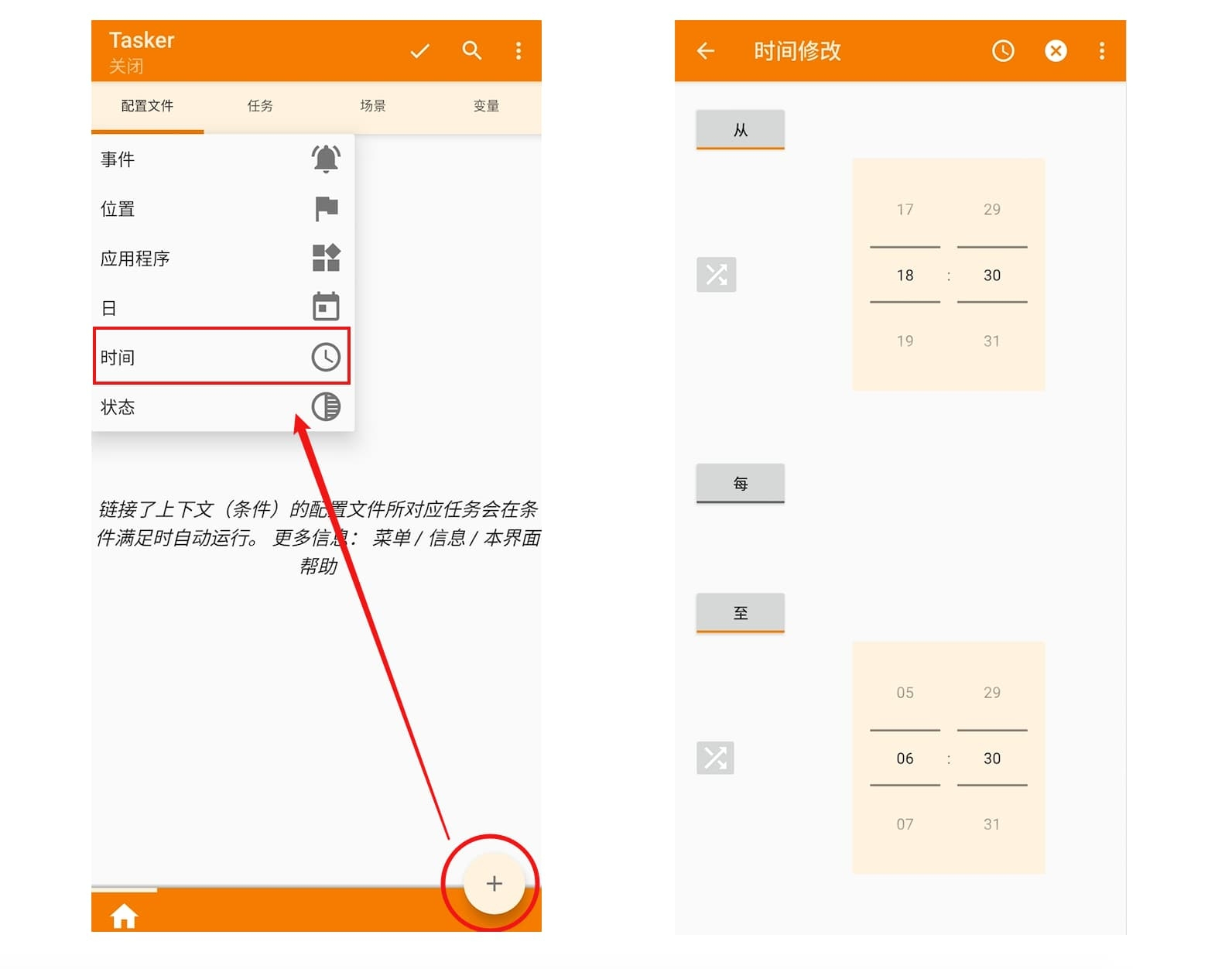Choose 状态 from the context menu
1232x969 pixels.
point(223,407)
